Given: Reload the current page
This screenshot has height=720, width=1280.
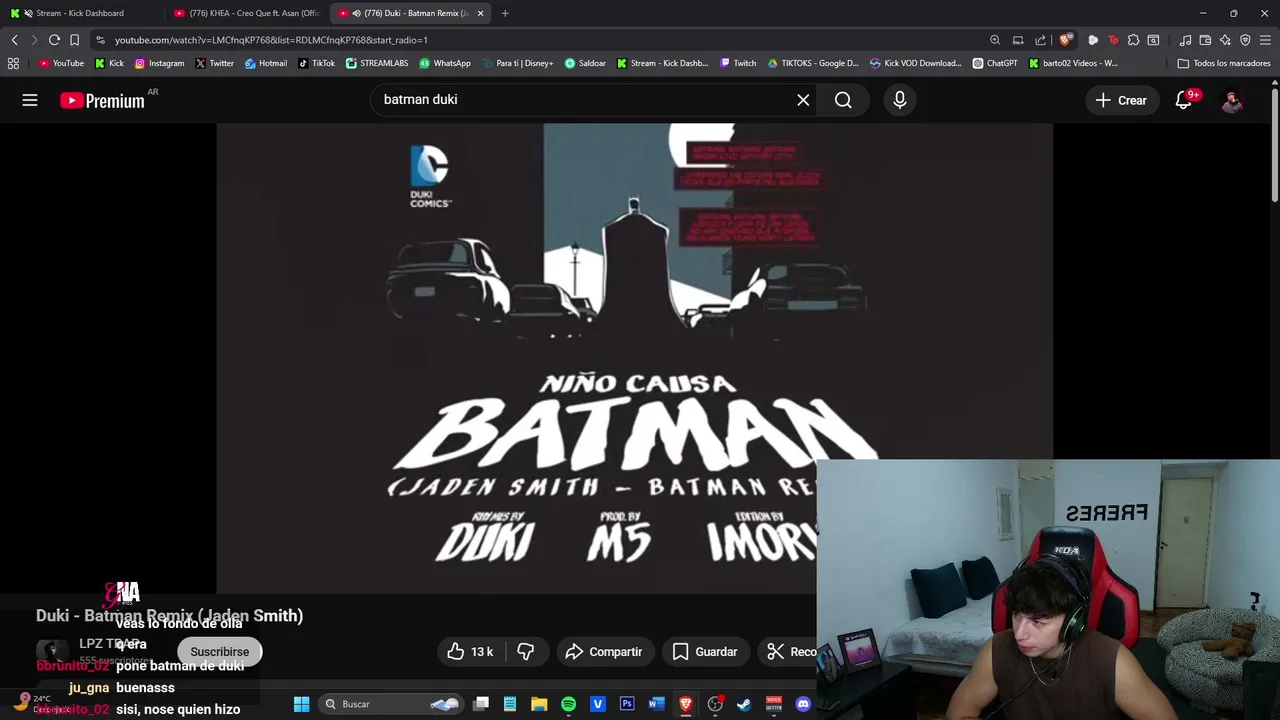Looking at the screenshot, I should click(x=54, y=40).
